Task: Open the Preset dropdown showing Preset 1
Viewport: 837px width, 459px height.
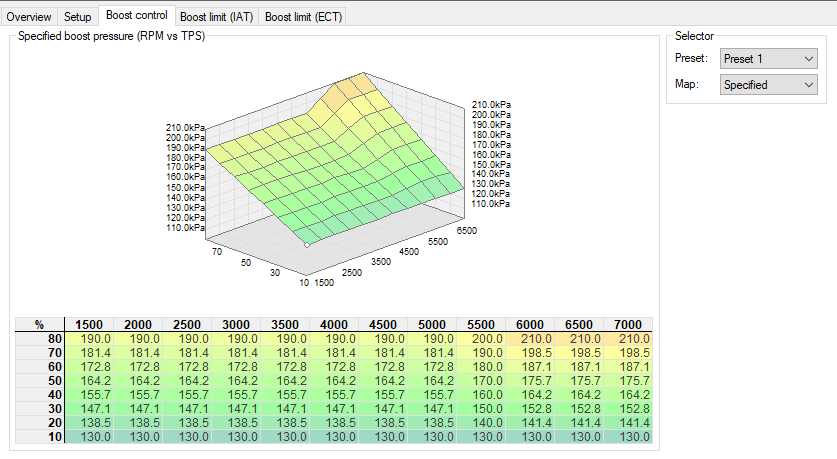Action: [769, 59]
